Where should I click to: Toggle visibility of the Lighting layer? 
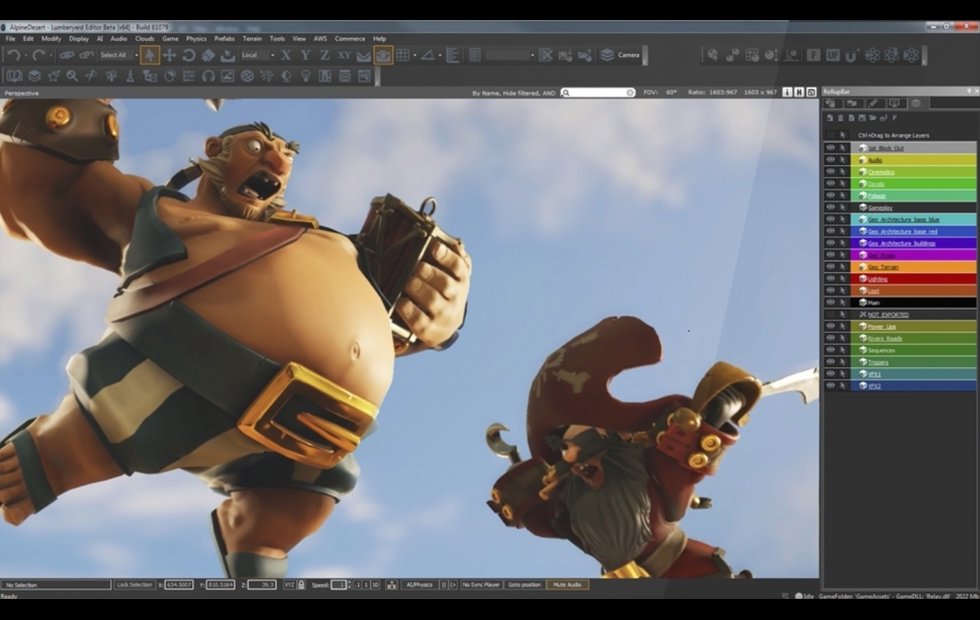(x=830, y=279)
